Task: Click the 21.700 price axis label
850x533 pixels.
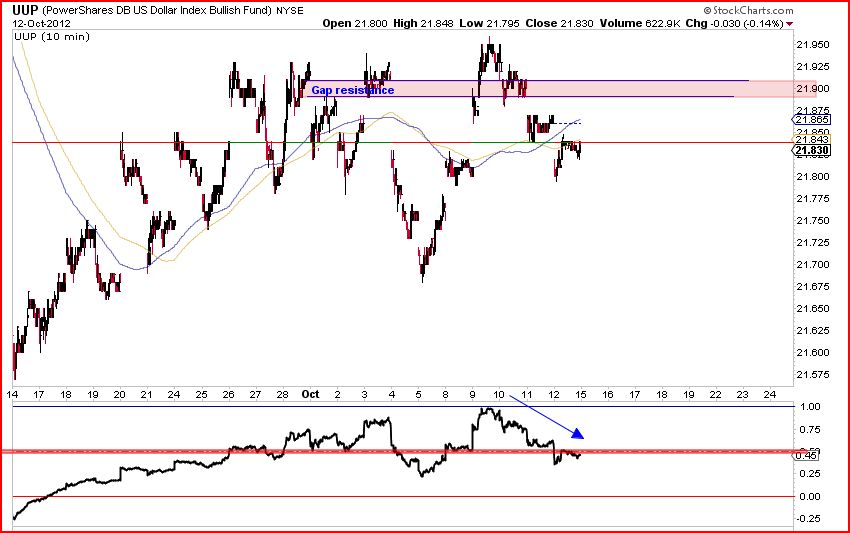Action: (813, 265)
